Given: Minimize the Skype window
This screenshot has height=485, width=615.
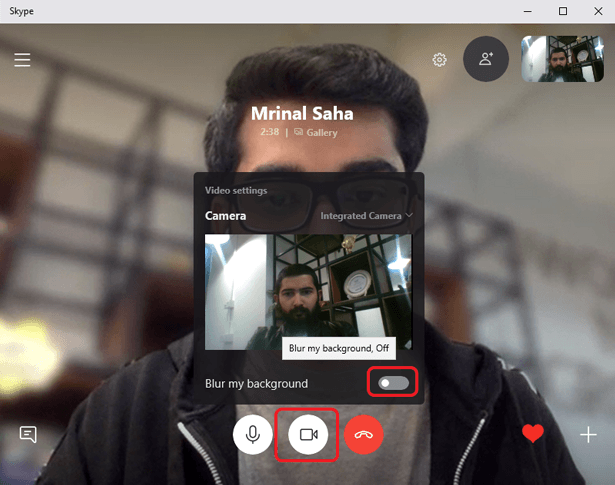Looking at the screenshot, I should tap(528, 11).
